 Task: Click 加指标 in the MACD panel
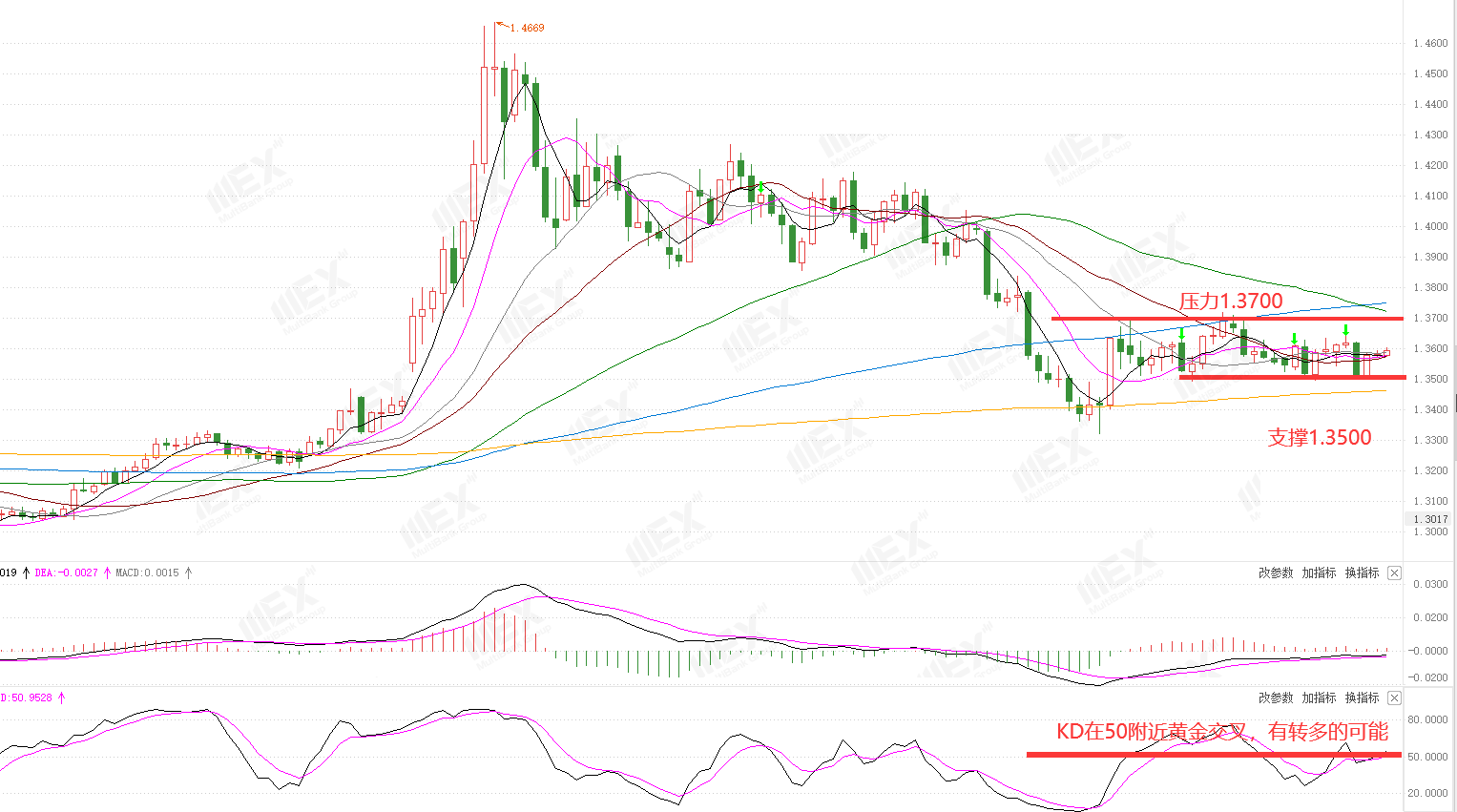point(1319,573)
